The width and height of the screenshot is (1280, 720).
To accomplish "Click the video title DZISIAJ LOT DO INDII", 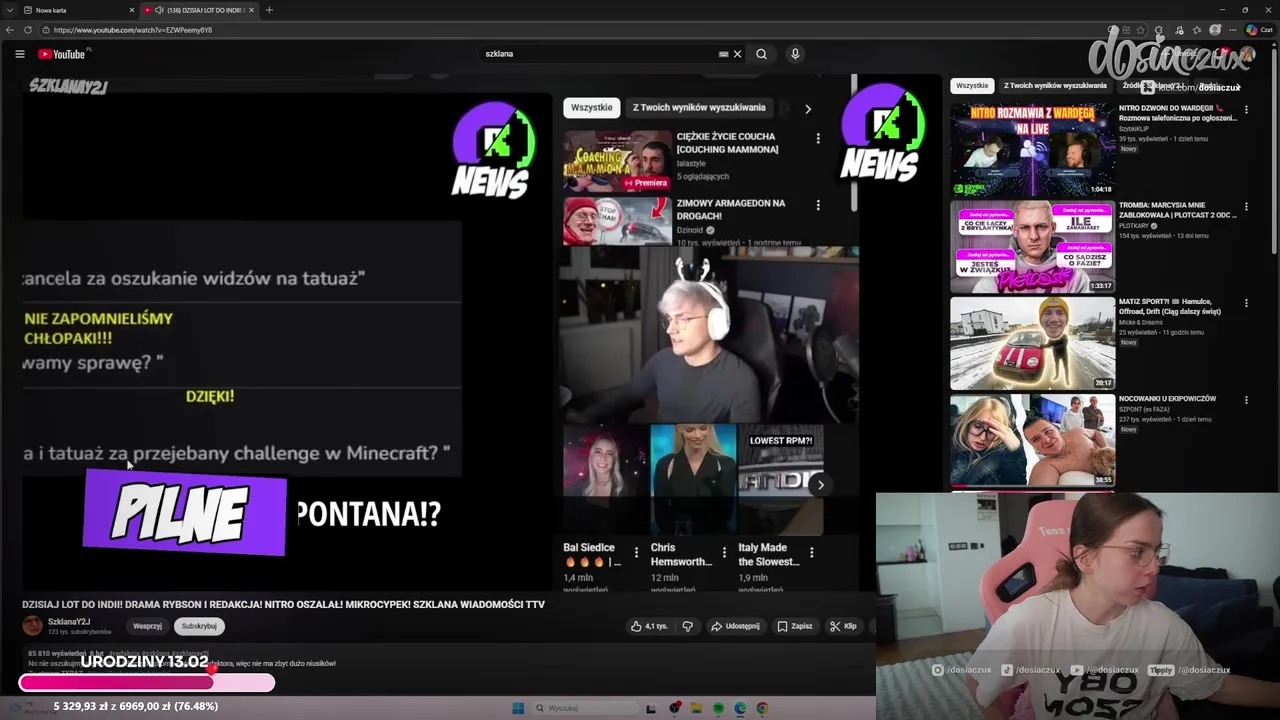I will [283, 605].
